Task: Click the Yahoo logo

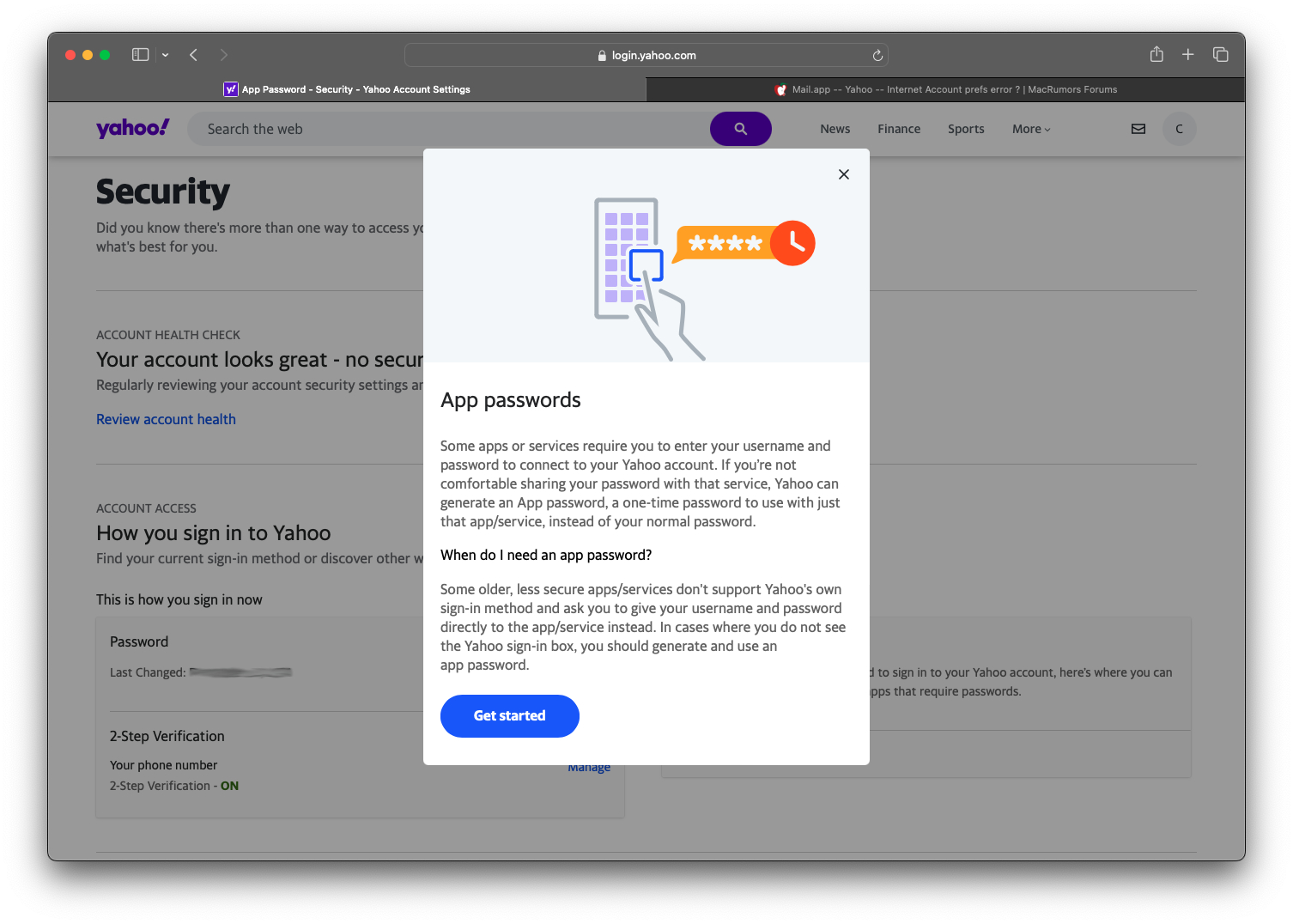Action: click(x=133, y=129)
